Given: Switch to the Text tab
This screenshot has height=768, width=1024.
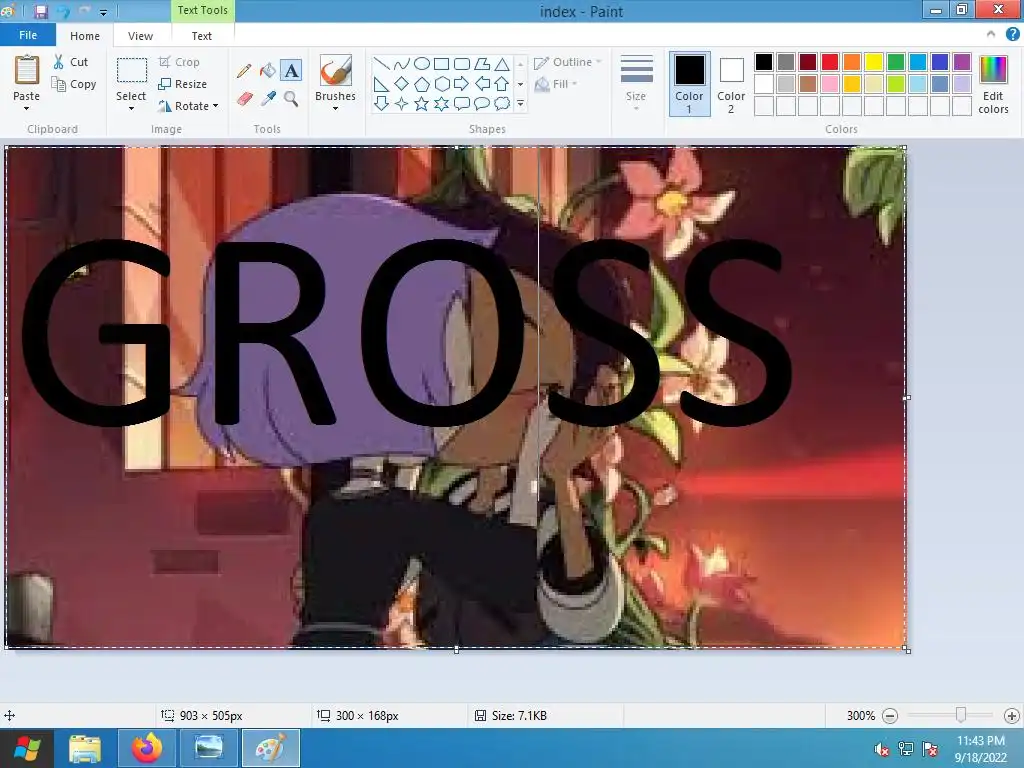Looking at the screenshot, I should point(202,36).
